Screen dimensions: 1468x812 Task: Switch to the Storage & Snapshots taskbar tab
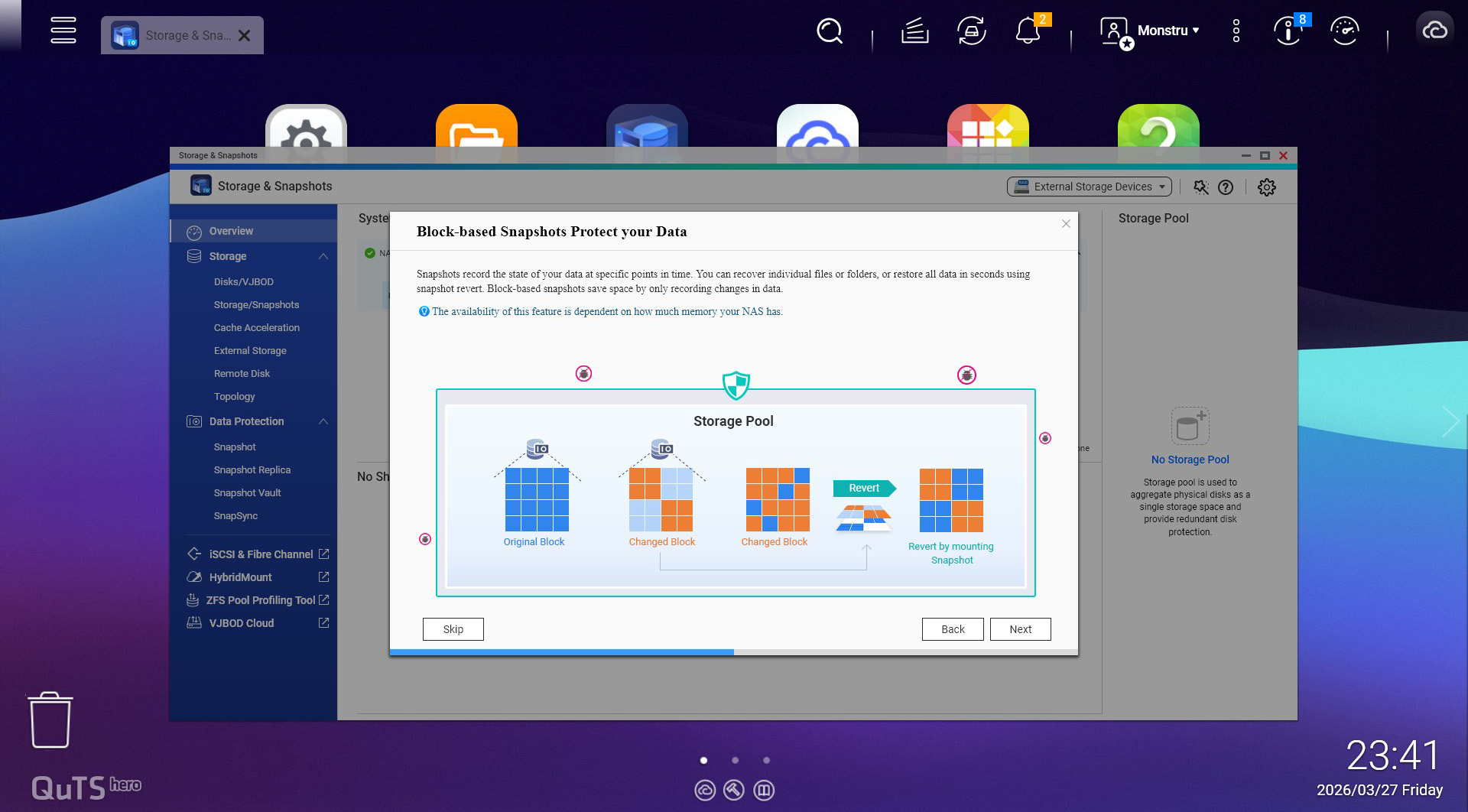(x=182, y=35)
